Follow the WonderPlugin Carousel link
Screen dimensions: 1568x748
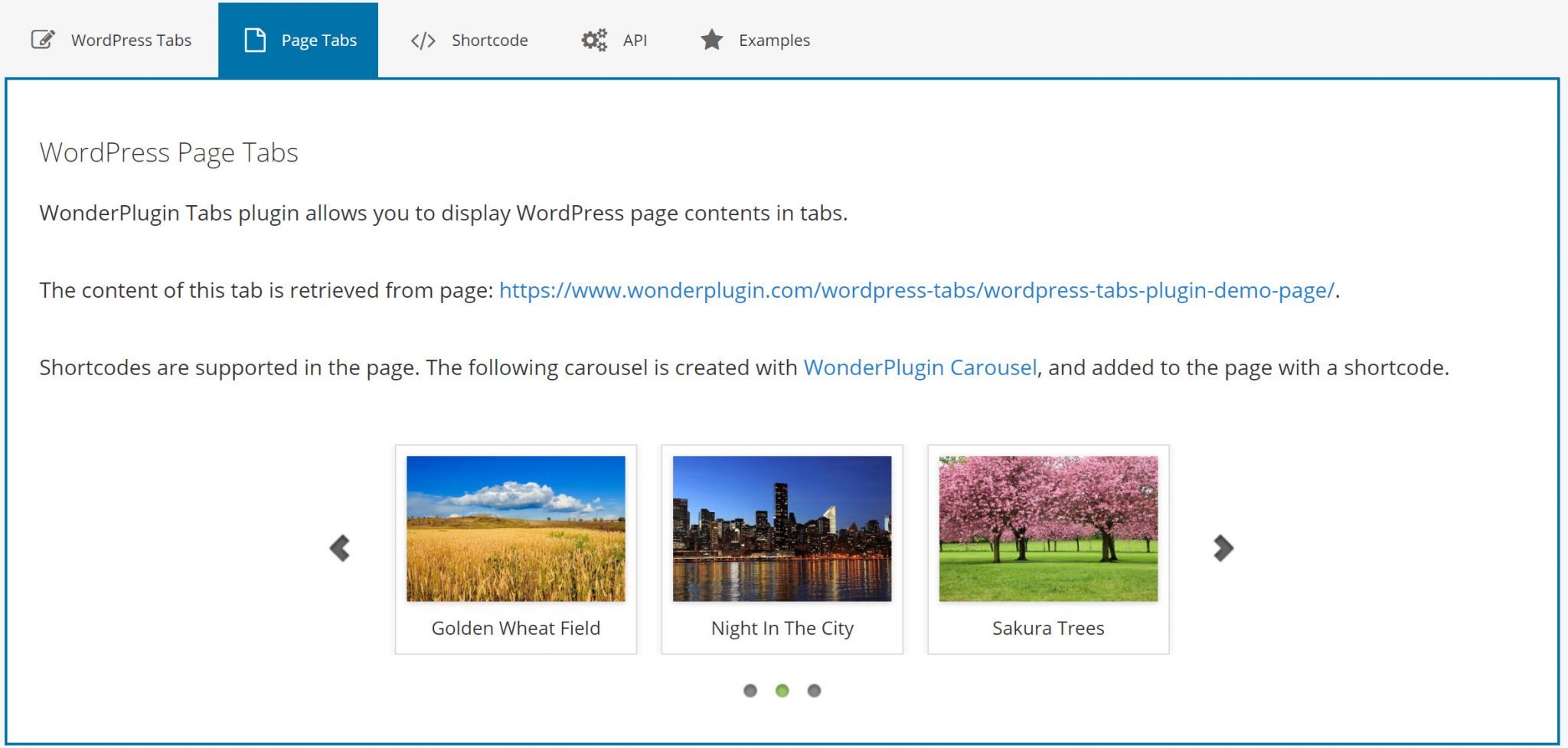[920, 368]
